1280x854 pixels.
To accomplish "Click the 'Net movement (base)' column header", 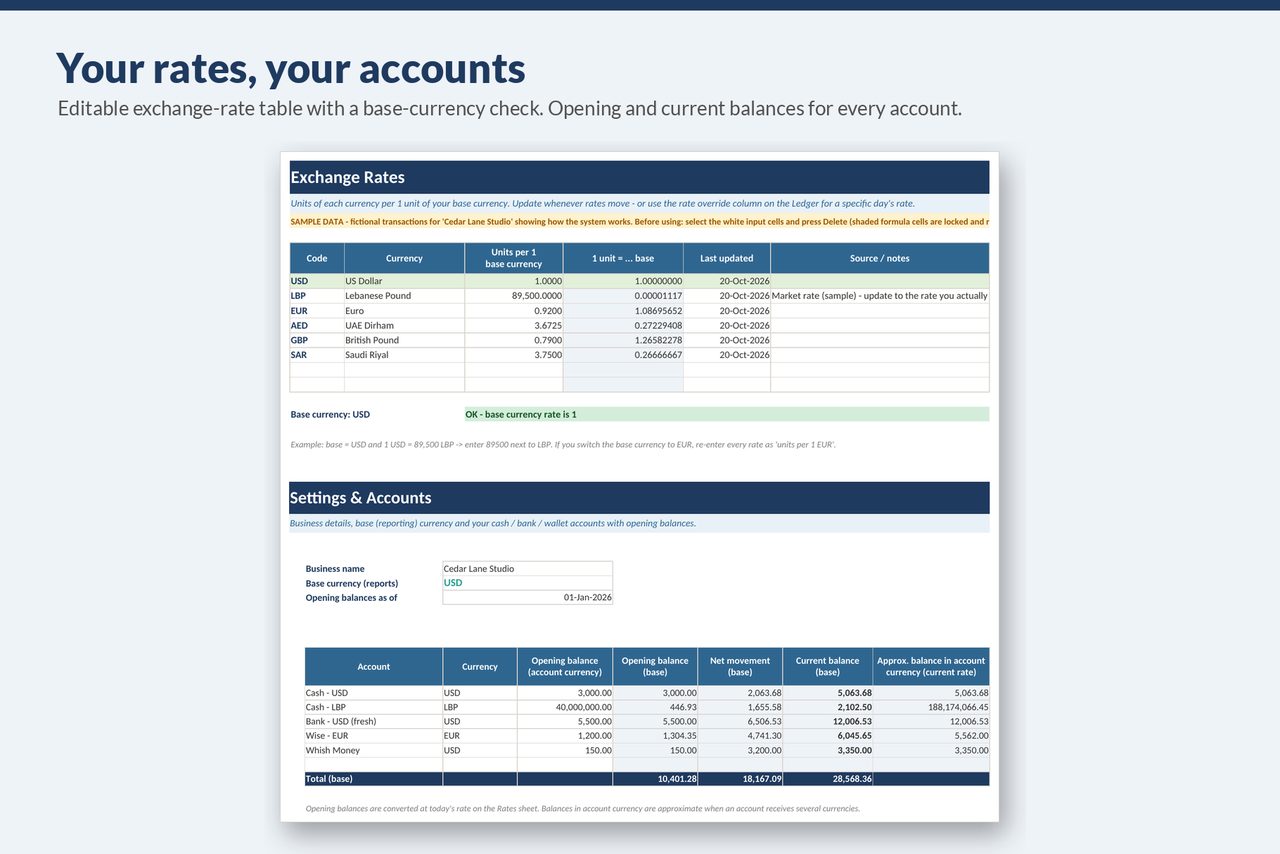I will point(740,667).
